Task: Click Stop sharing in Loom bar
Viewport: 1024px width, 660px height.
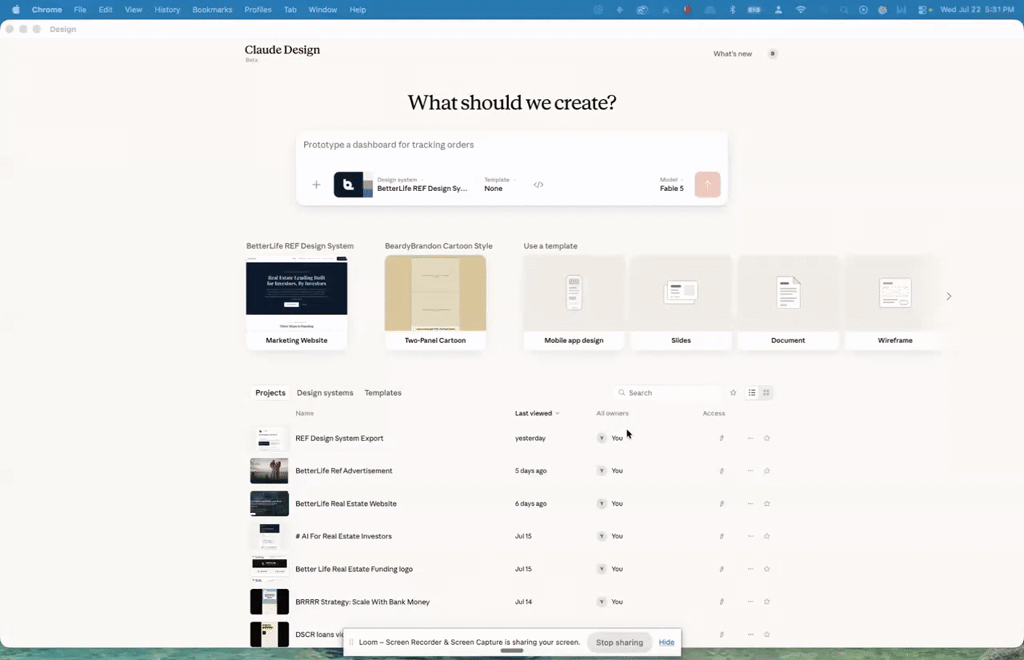Action: tap(619, 642)
